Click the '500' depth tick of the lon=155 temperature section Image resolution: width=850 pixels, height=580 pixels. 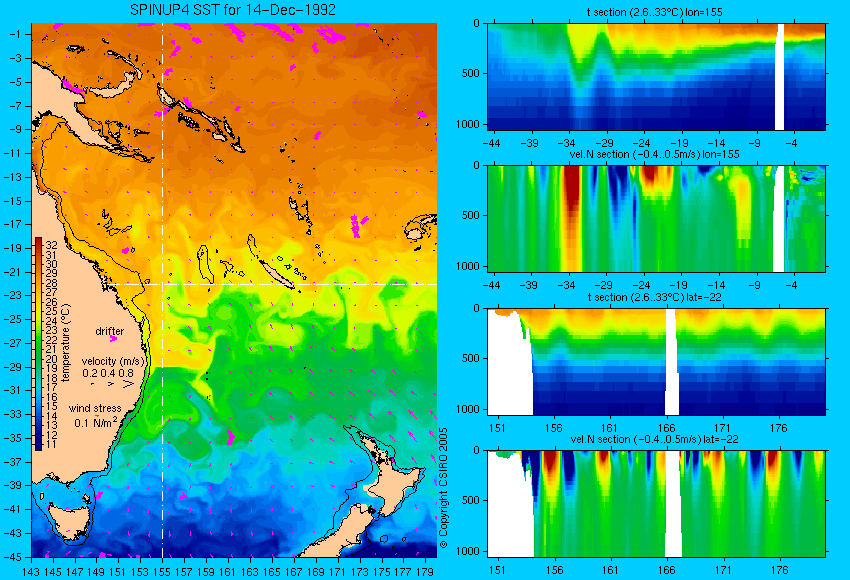tap(471, 73)
